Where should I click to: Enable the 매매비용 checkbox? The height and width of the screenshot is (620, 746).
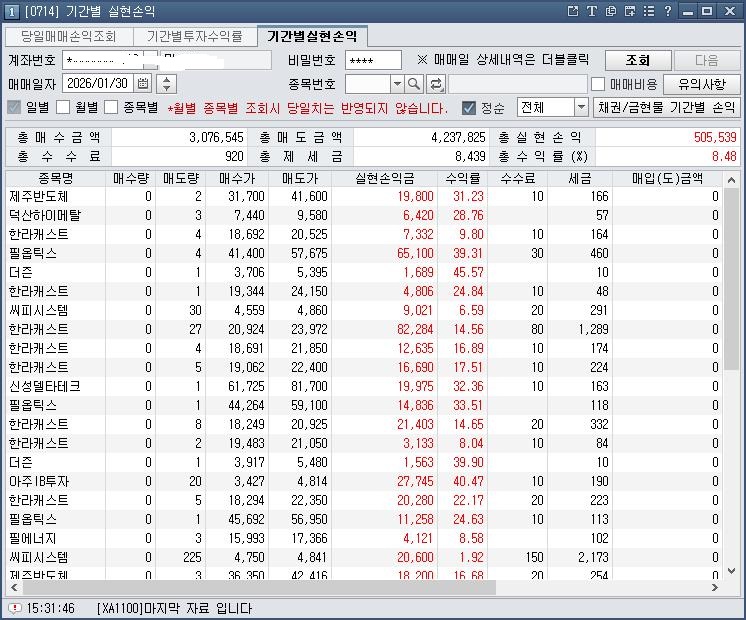[x=598, y=84]
